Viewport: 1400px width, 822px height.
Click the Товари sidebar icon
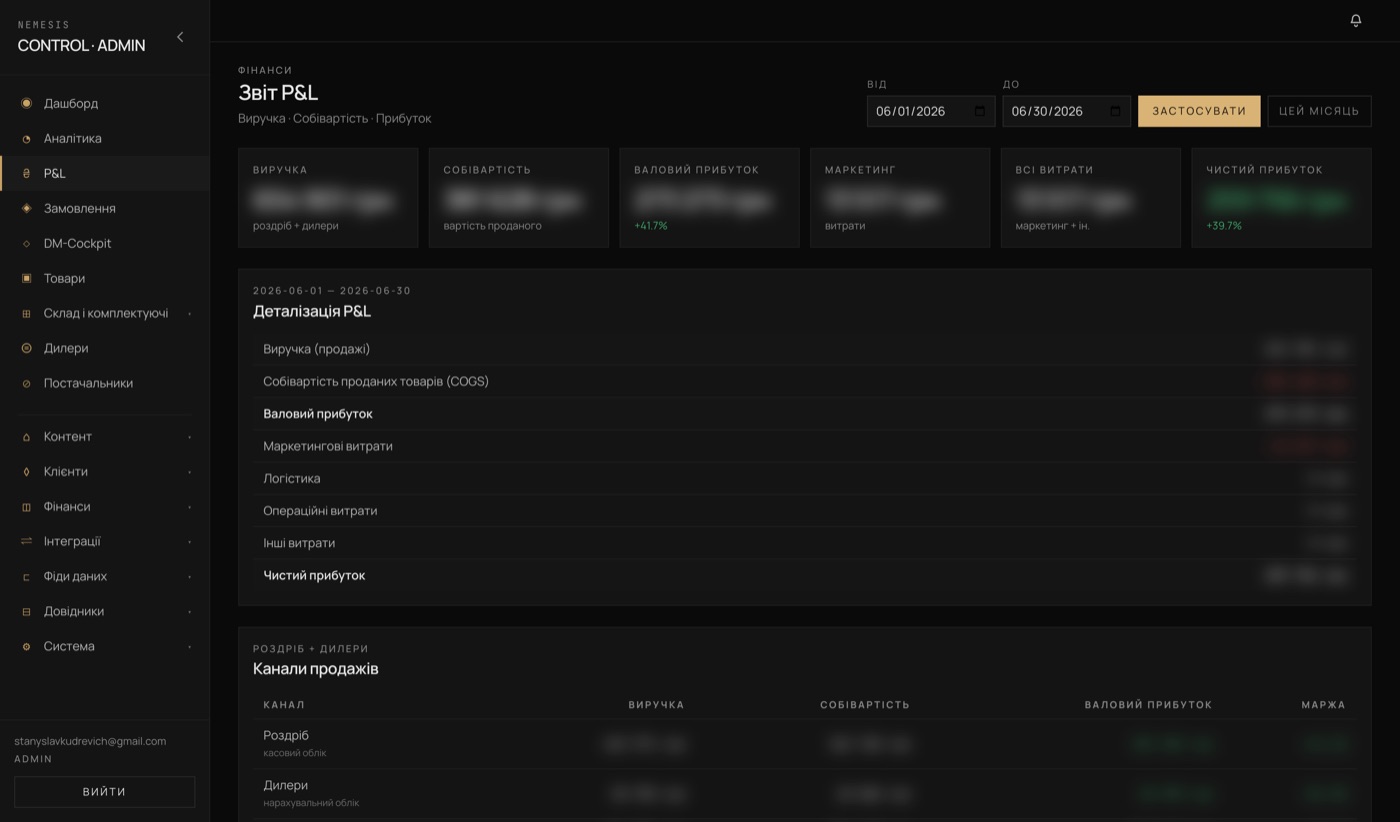click(x=27, y=278)
